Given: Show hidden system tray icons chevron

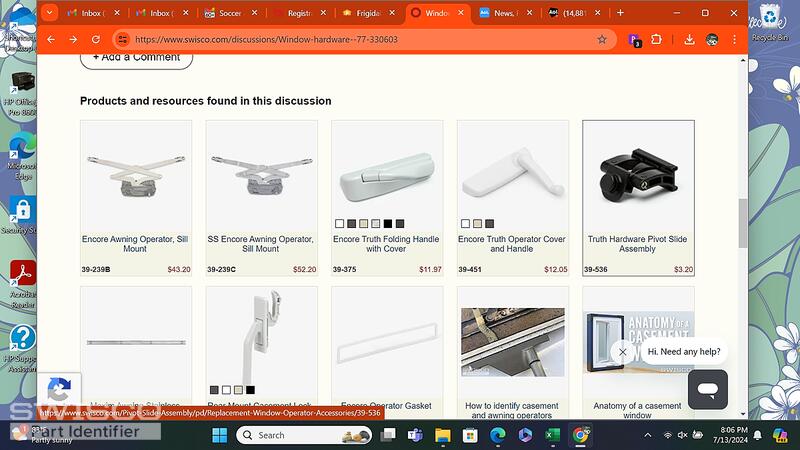Looking at the screenshot, I should pyautogui.click(x=647, y=435).
